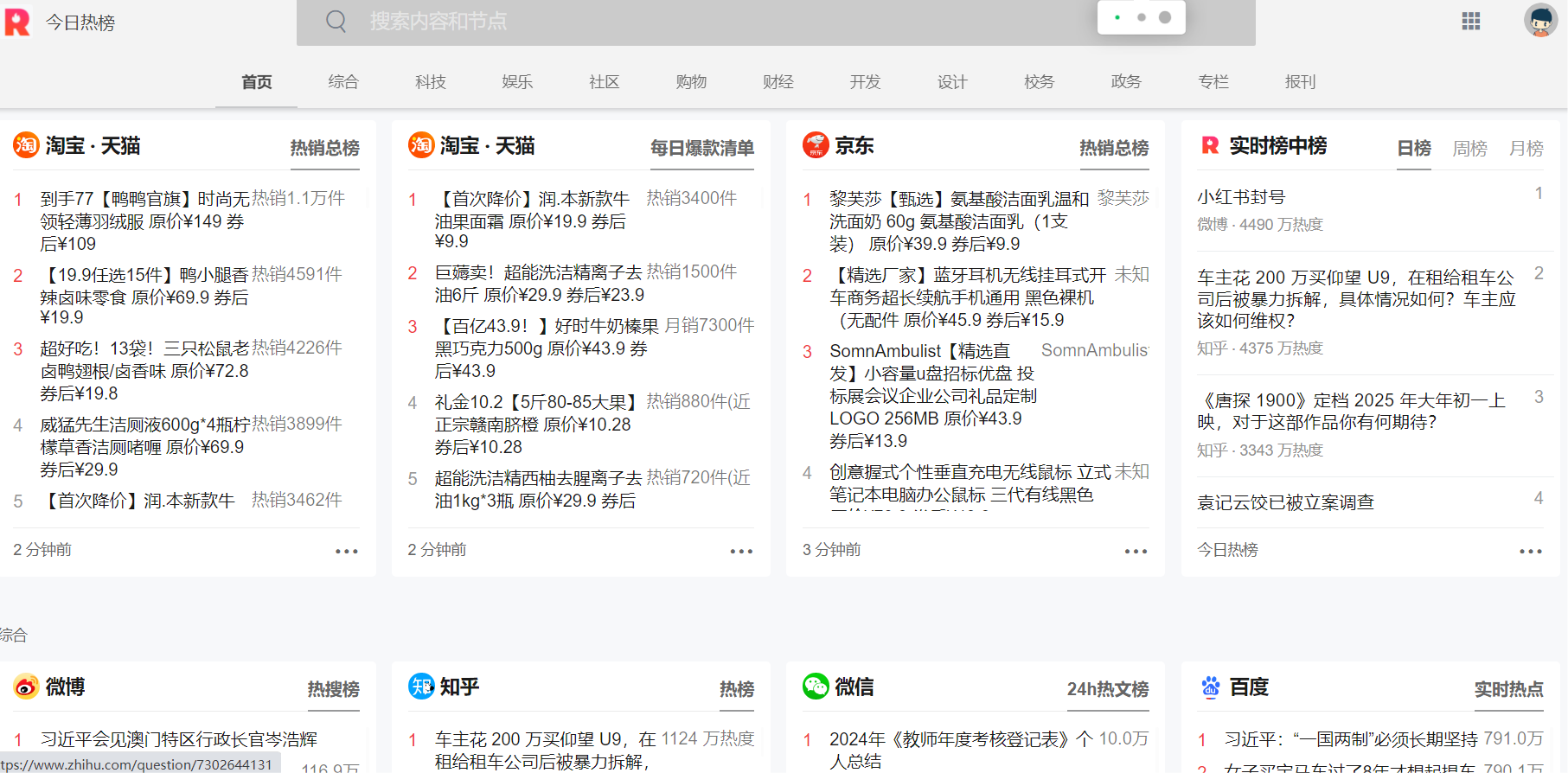The width and height of the screenshot is (1568, 773).
Task: Open more options on 京东 card
Action: [1136, 551]
